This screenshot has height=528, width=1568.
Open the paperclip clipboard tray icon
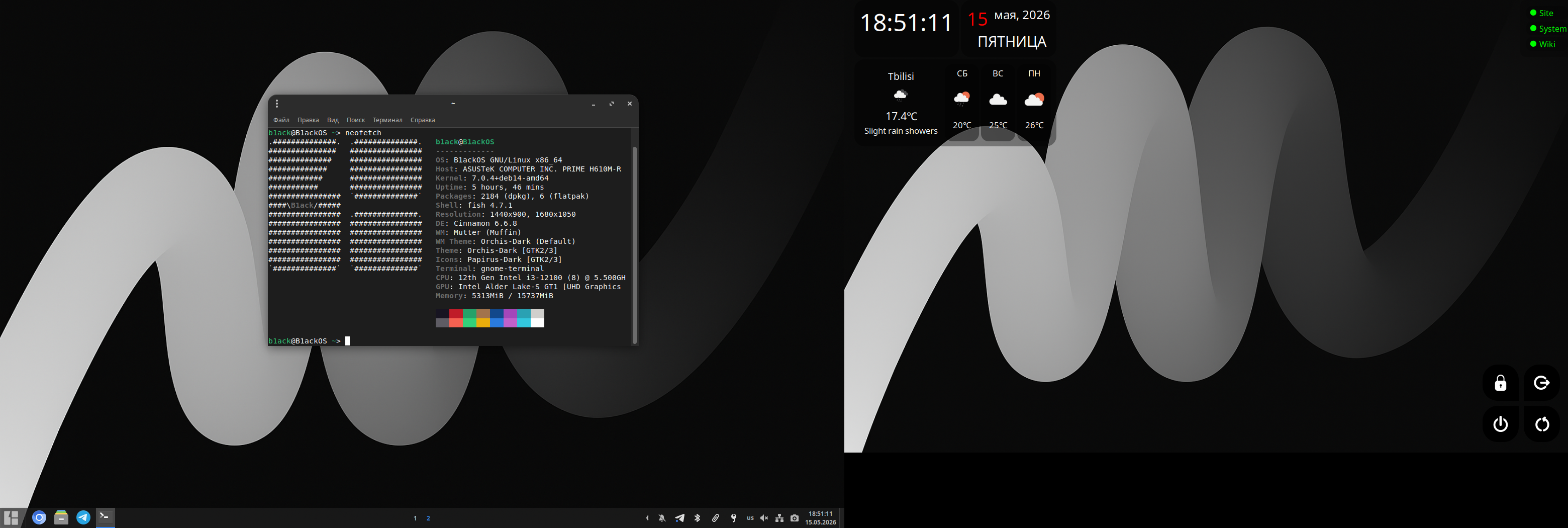tap(716, 518)
